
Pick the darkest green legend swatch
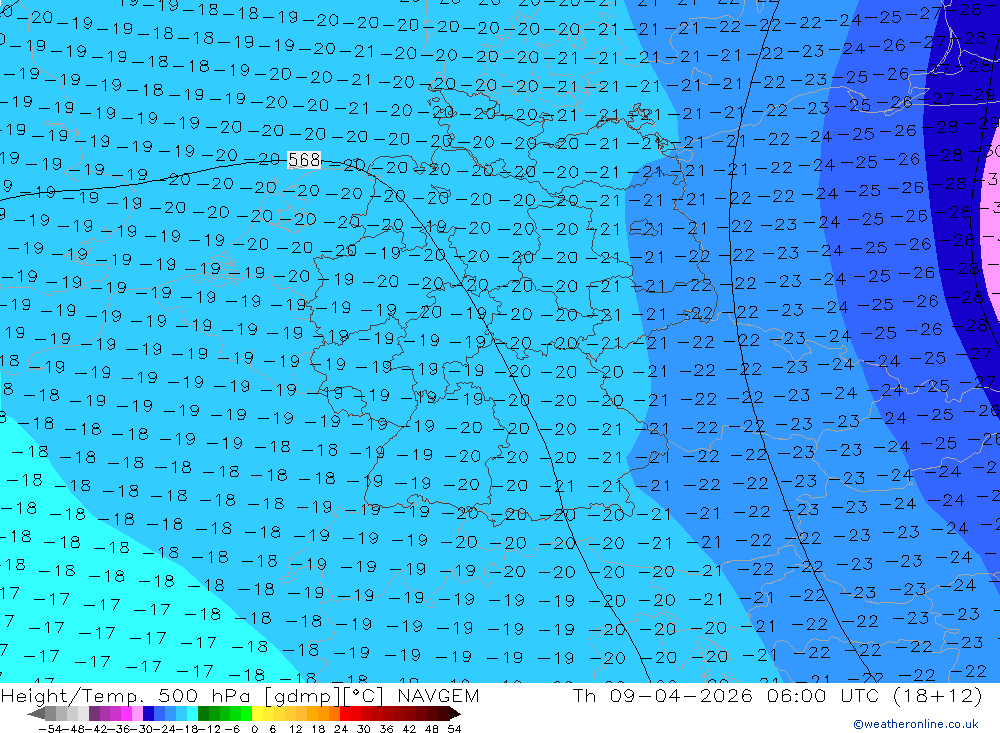click(203, 714)
